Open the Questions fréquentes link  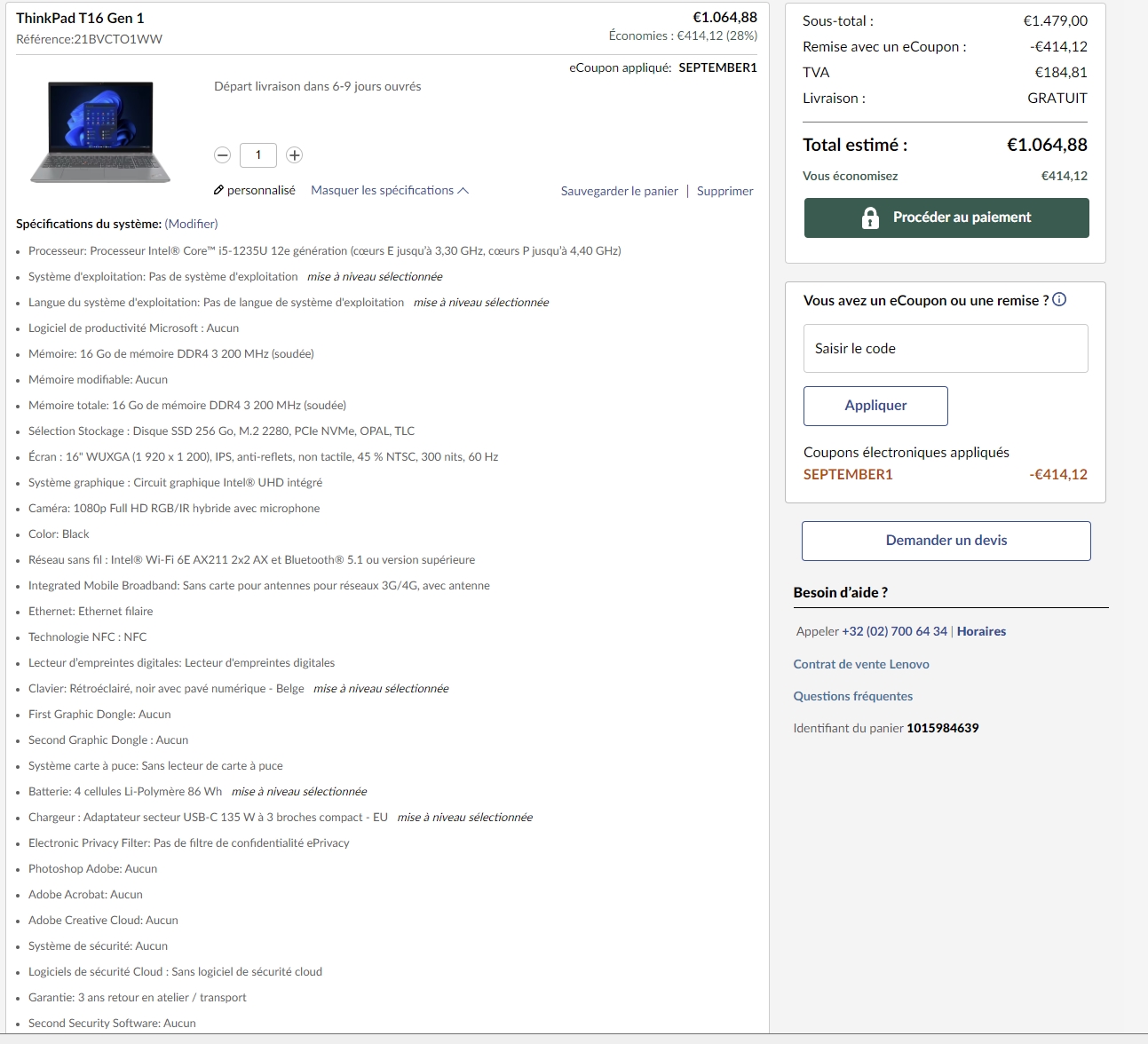(853, 696)
